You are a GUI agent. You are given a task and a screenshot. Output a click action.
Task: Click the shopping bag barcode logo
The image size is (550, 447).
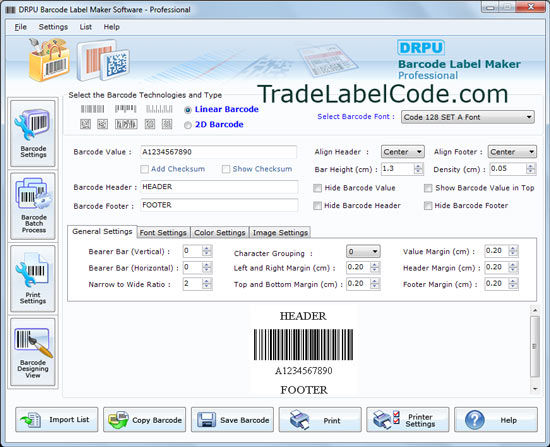pyautogui.click(x=49, y=60)
